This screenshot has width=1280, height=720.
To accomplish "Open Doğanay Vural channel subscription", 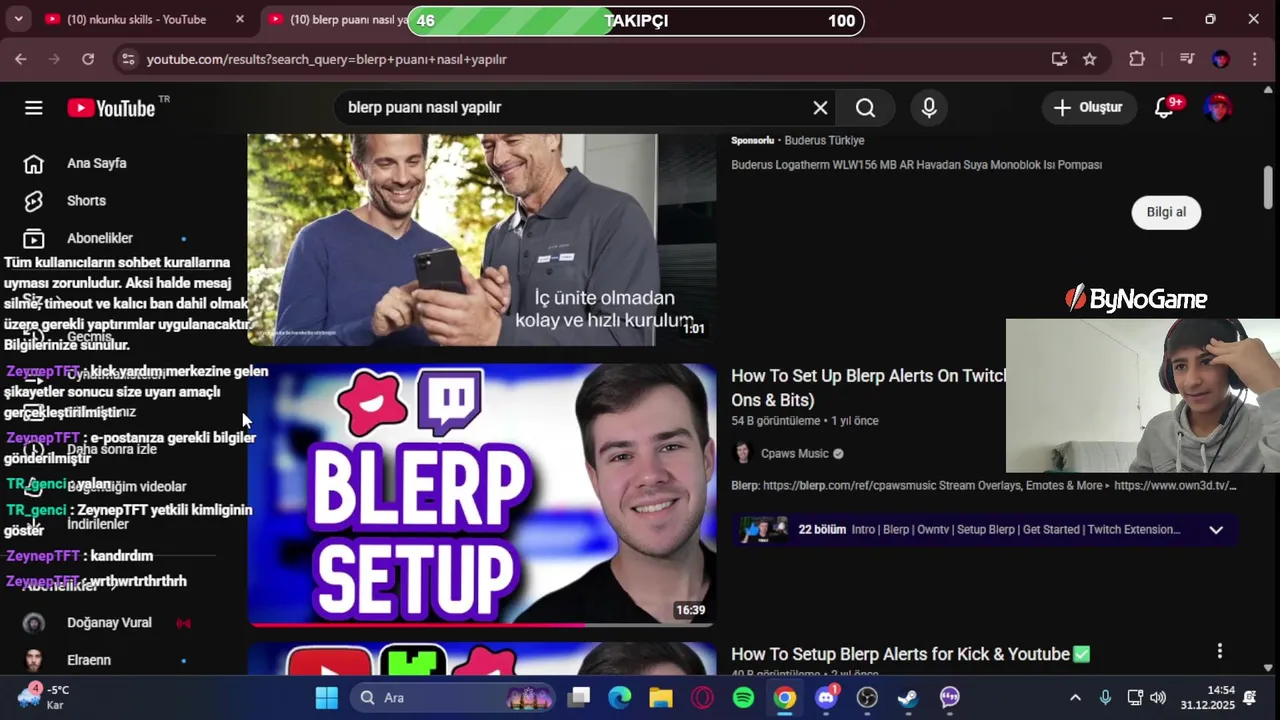I will [x=109, y=622].
